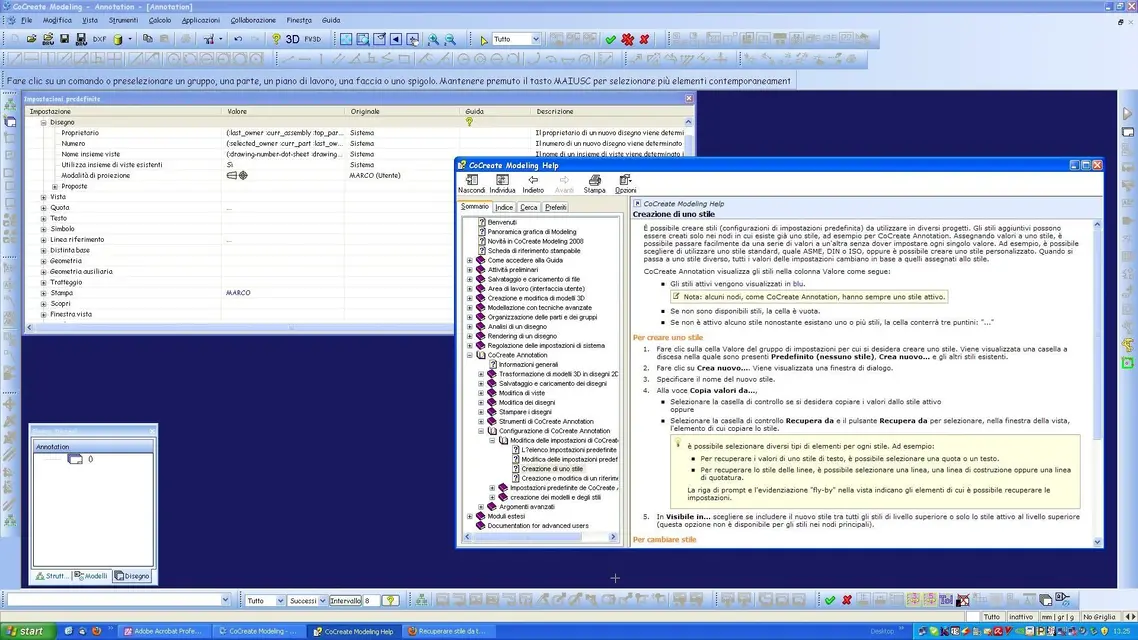The height and width of the screenshot is (640, 1138).
Task: Select Creazione di uno stile tree item
Action: (x=552, y=469)
